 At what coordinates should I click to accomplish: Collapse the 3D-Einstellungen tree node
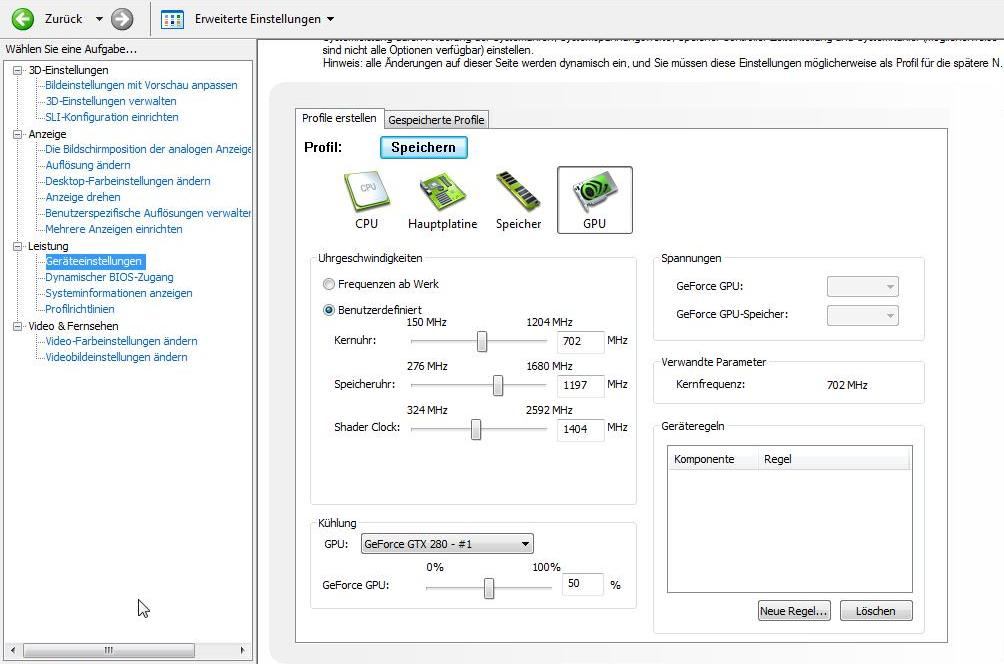click(x=18, y=70)
